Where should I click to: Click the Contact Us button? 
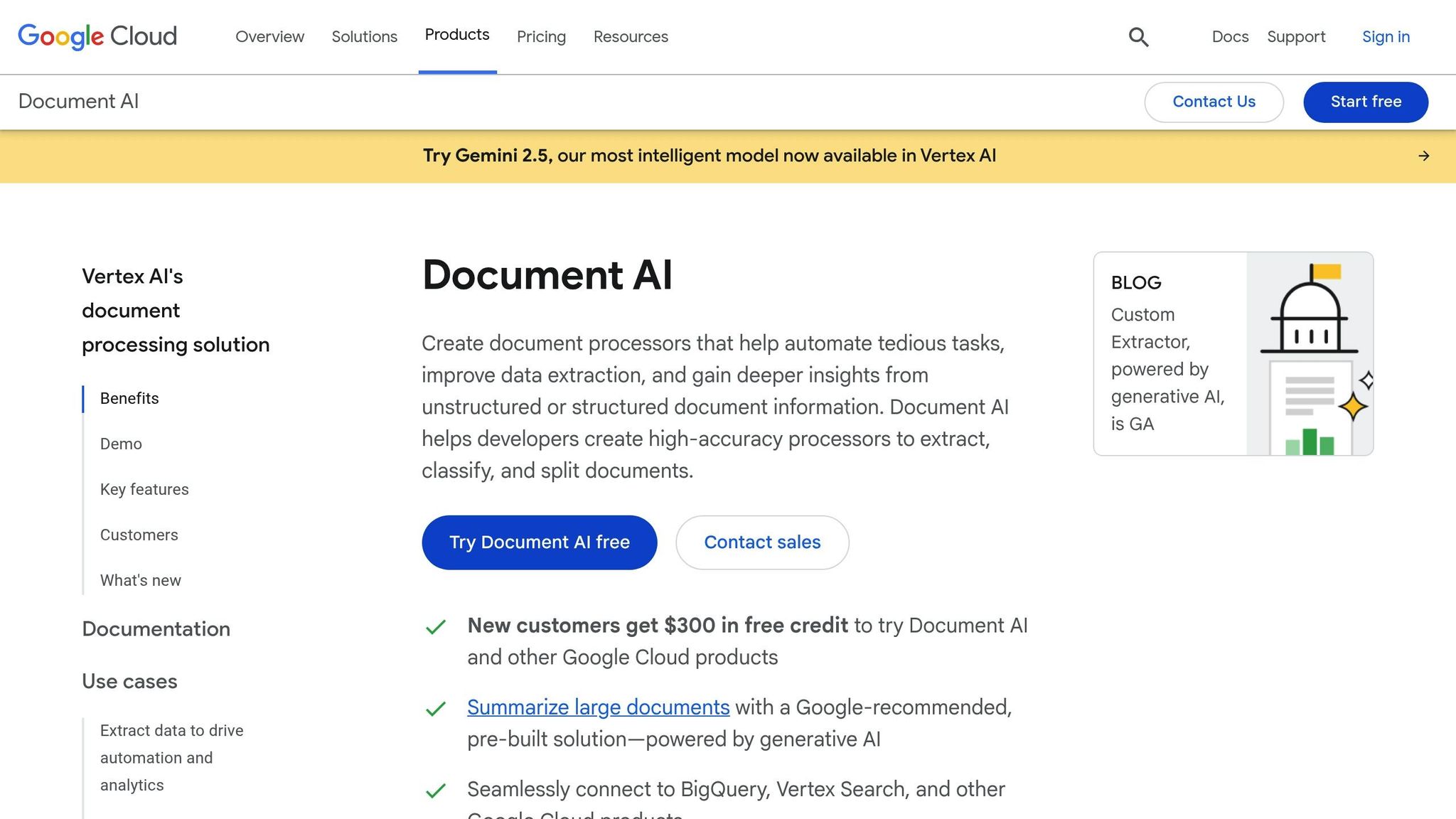(x=1214, y=102)
